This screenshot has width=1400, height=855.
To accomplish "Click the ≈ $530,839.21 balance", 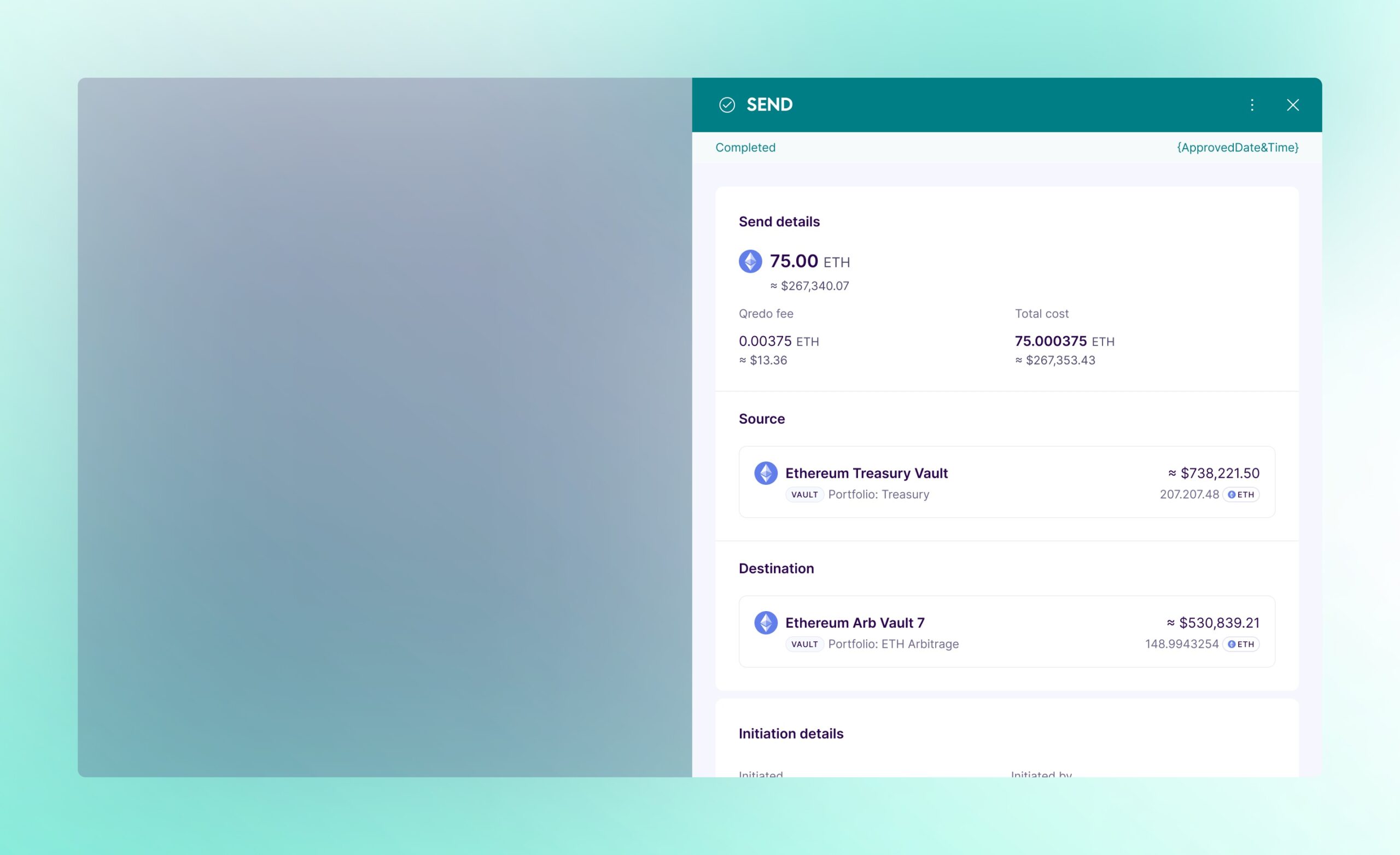I will tap(1213, 623).
